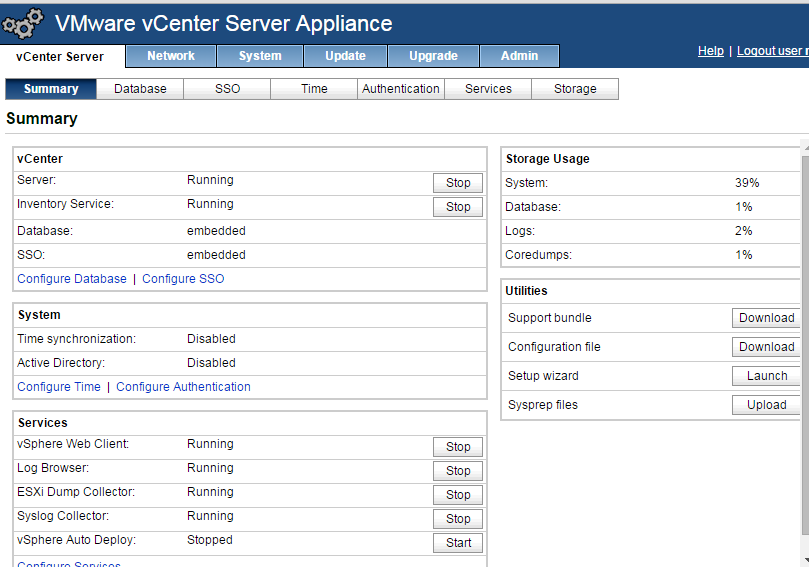
Task: Open the Admin tab
Action: click(x=520, y=56)
